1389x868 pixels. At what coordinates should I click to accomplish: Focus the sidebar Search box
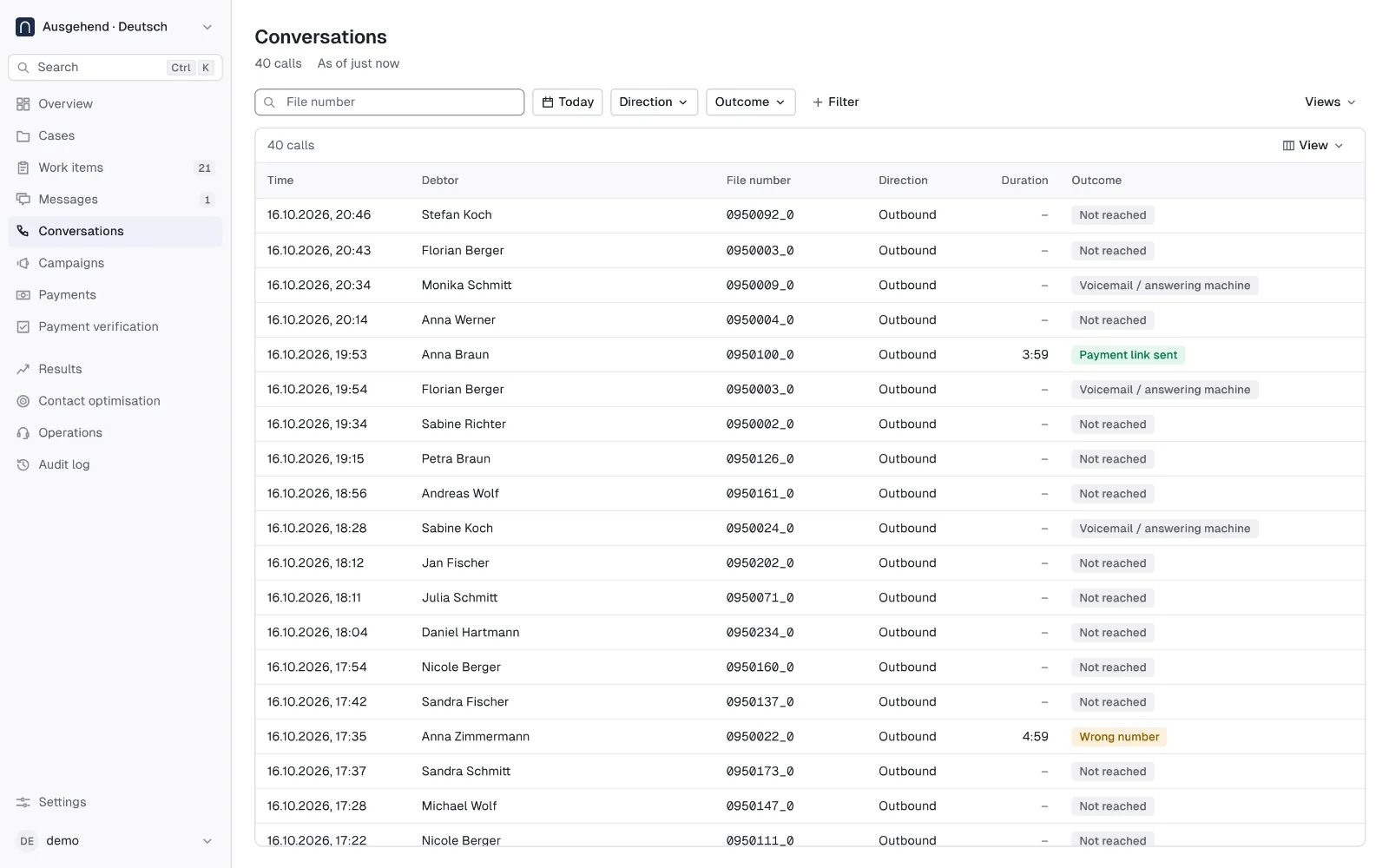tap(115, 68)
